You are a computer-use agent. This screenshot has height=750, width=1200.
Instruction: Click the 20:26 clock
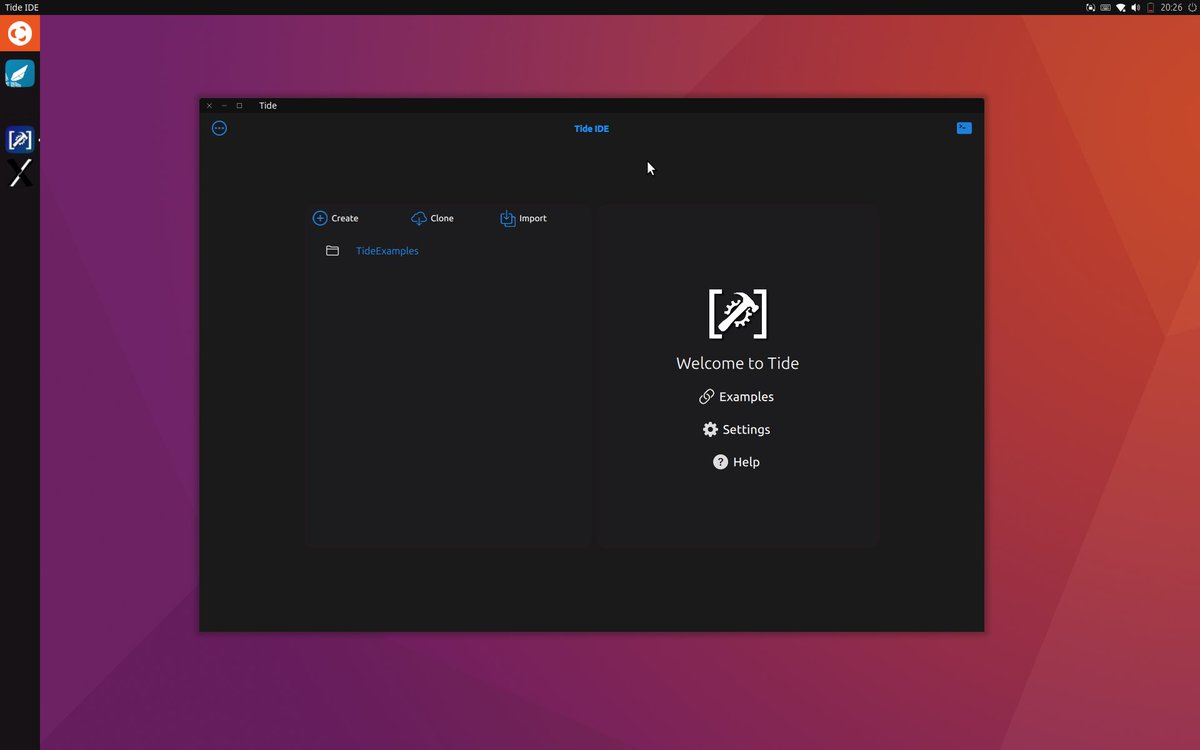point(1171,7)
